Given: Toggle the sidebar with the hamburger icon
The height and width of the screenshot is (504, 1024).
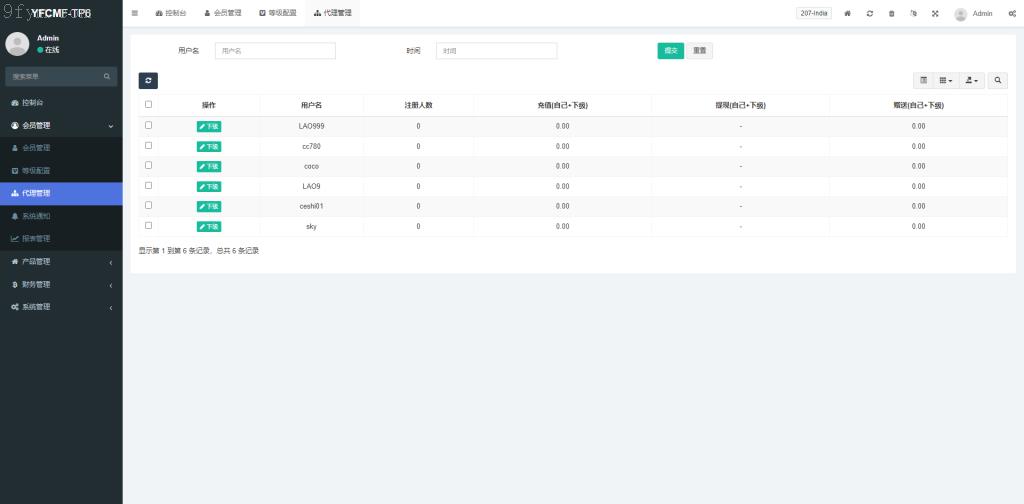Looking at the screenshot, I should (135, 13).
